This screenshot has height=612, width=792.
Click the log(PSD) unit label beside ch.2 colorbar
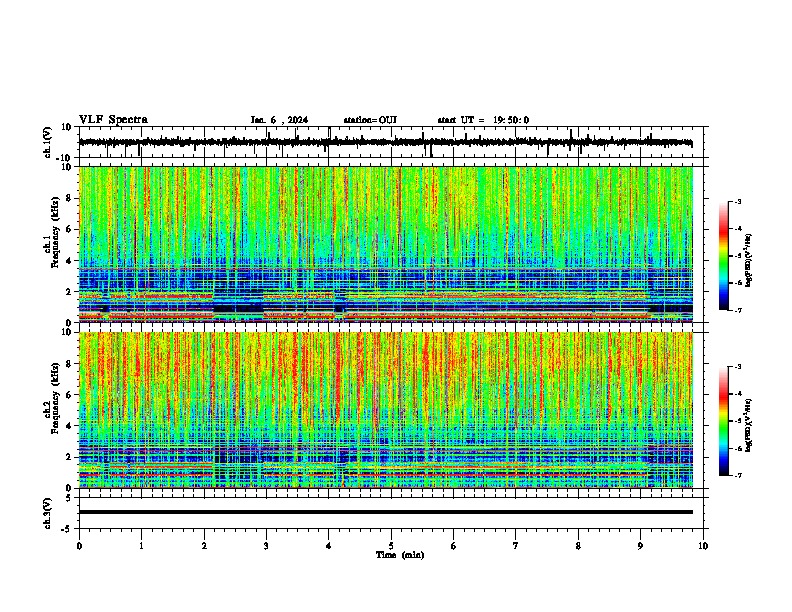[748, 425]
